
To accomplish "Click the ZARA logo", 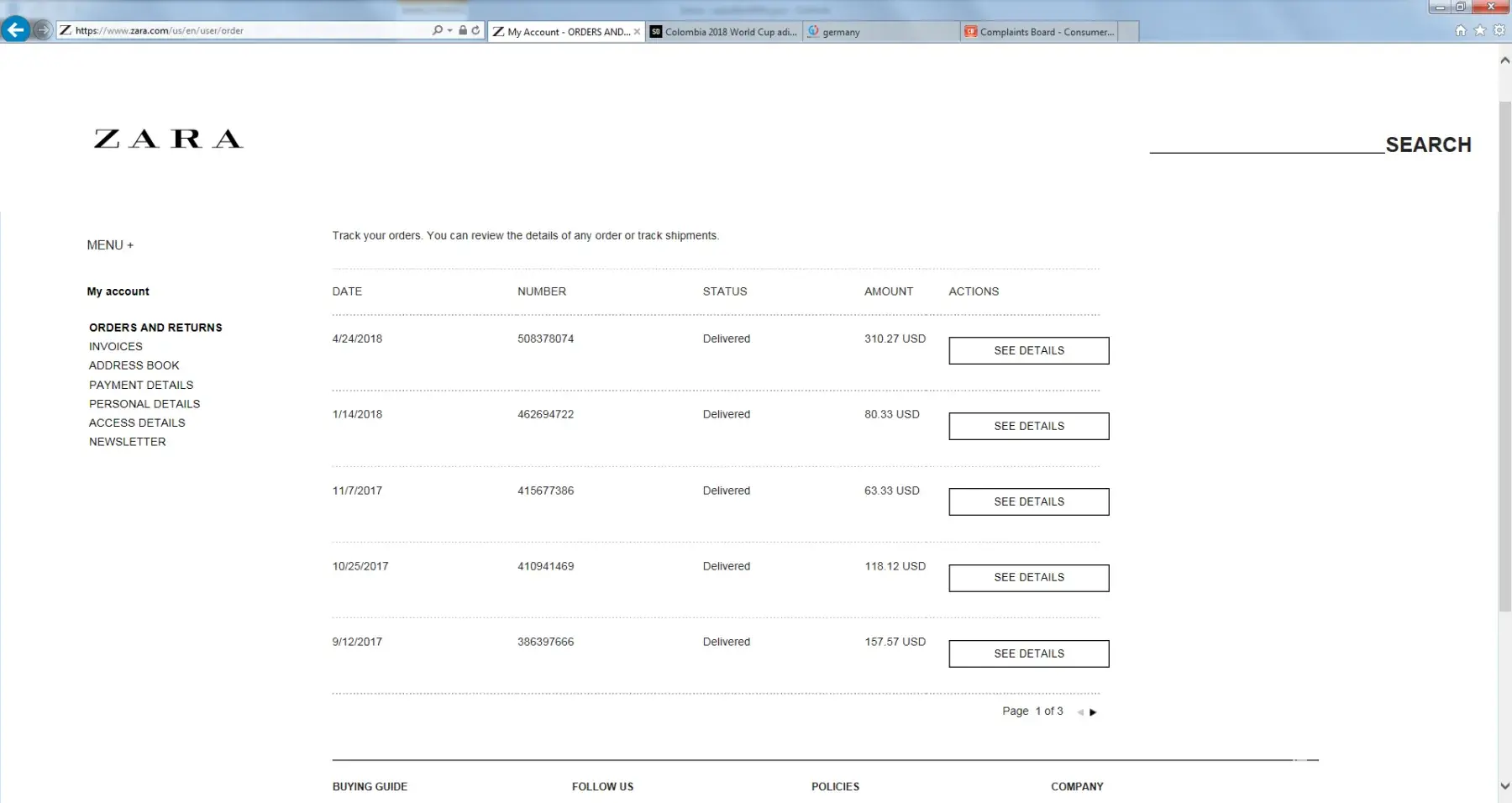I will [168, 139].
